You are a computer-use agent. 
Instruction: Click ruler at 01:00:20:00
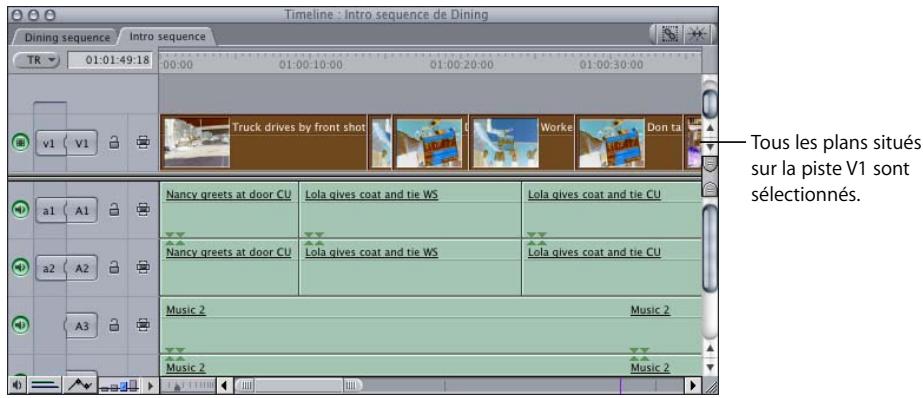click(x=462, y=64)
